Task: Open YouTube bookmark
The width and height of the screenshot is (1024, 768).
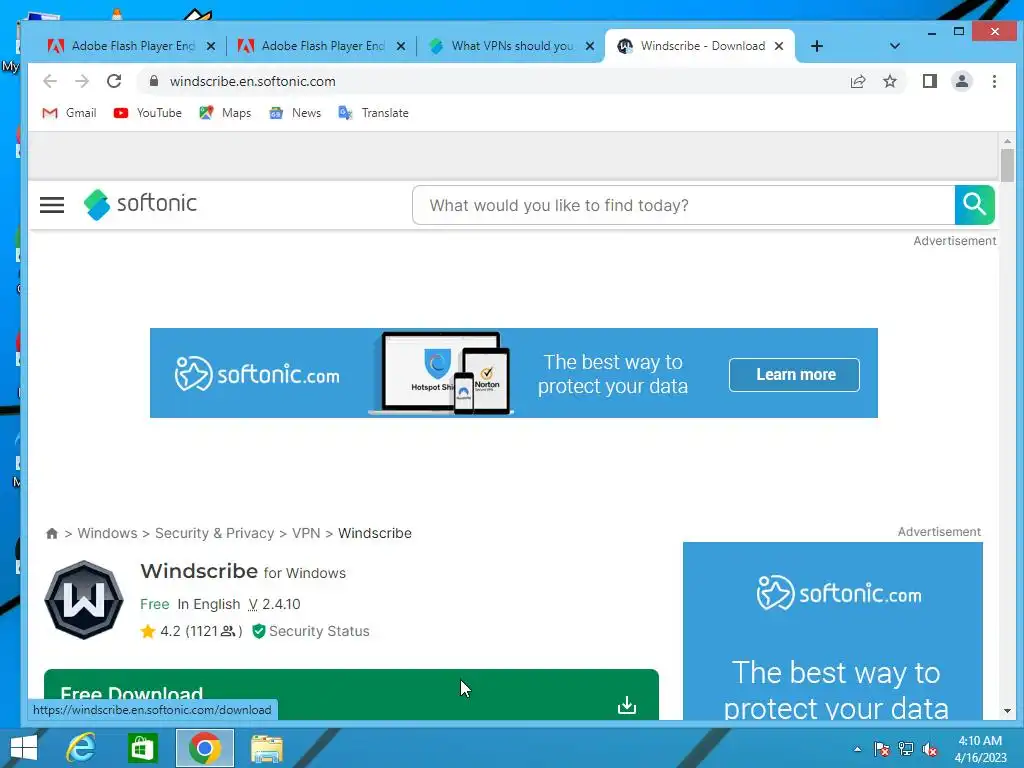Action: 148,113
